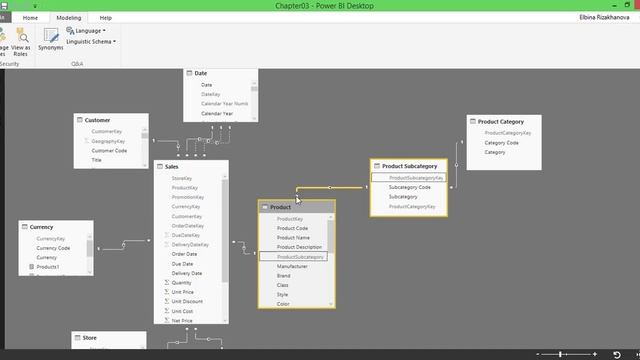This screenshot has height=360, width=640.
Task: Click the zoom slider handle
Action: [561, 354]
